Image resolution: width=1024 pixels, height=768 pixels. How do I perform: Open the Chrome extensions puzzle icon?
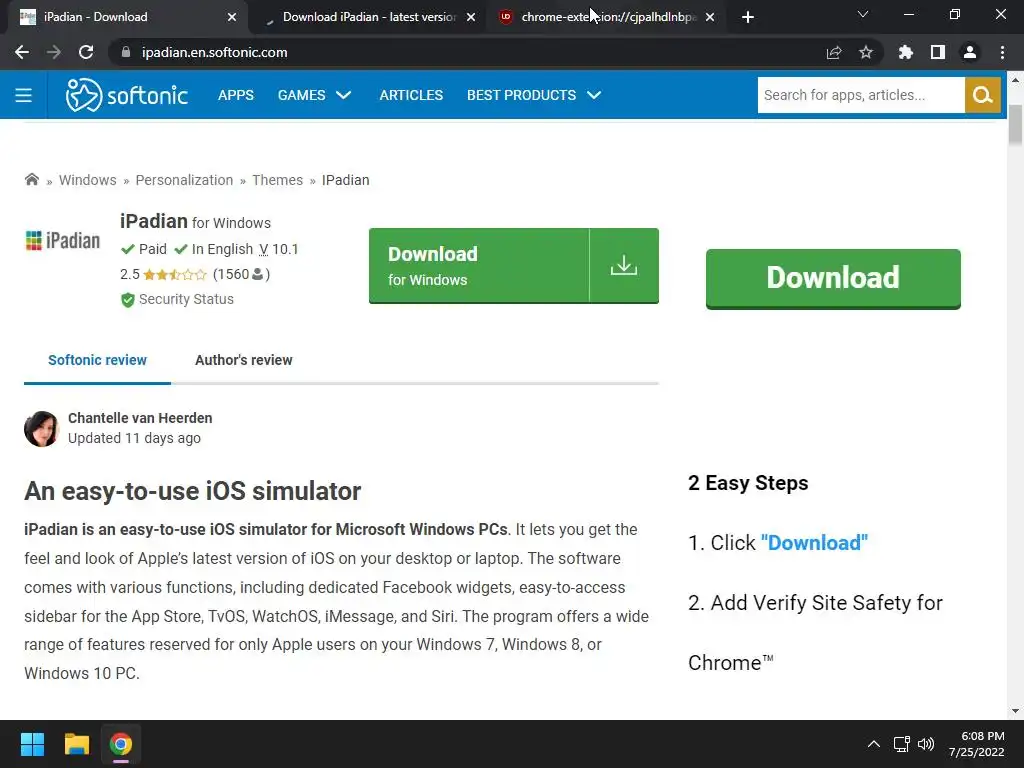(x=906, y=52)
